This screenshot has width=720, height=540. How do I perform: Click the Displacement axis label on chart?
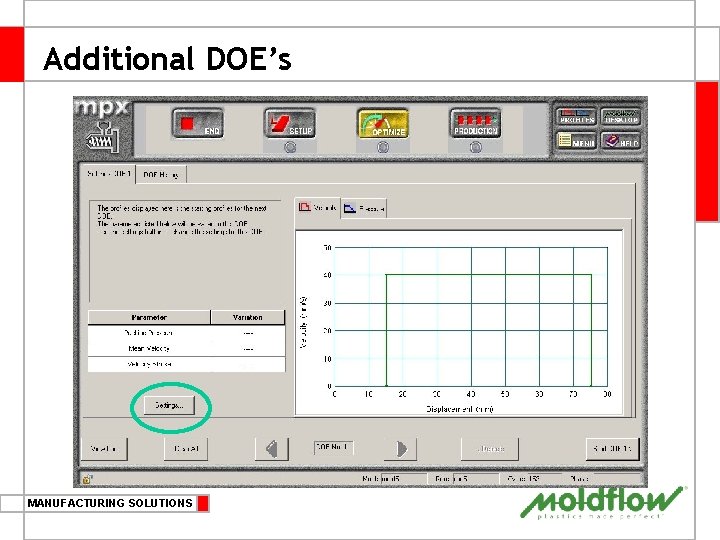click(460, 409)
